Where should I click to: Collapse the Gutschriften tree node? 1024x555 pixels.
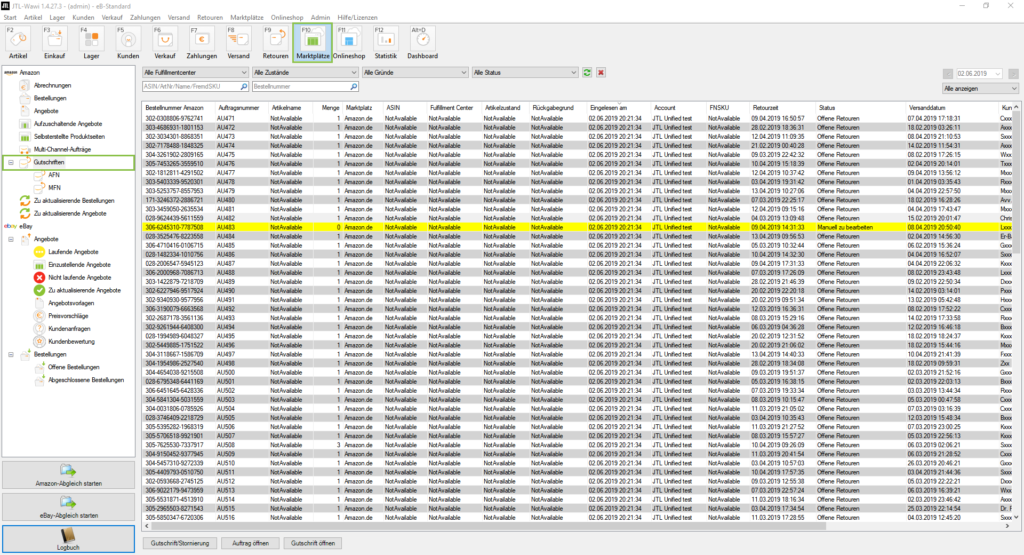11,161
